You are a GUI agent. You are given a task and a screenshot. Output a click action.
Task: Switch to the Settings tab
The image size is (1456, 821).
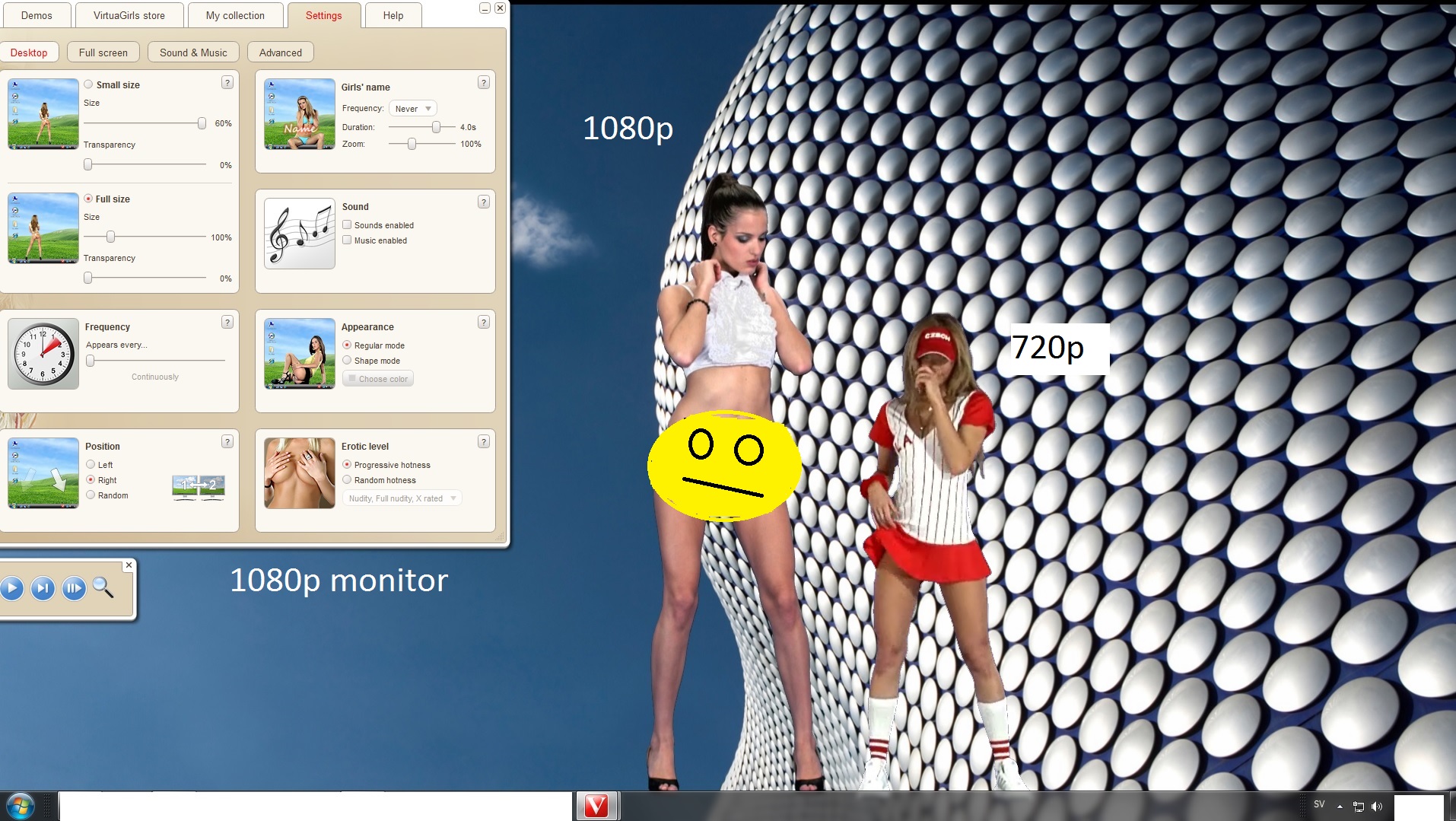[324, 15]
